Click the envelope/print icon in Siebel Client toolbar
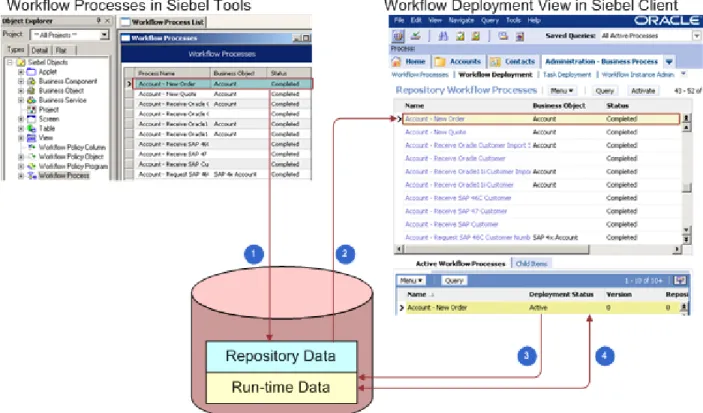703x413 pixels. coord(503,36)
